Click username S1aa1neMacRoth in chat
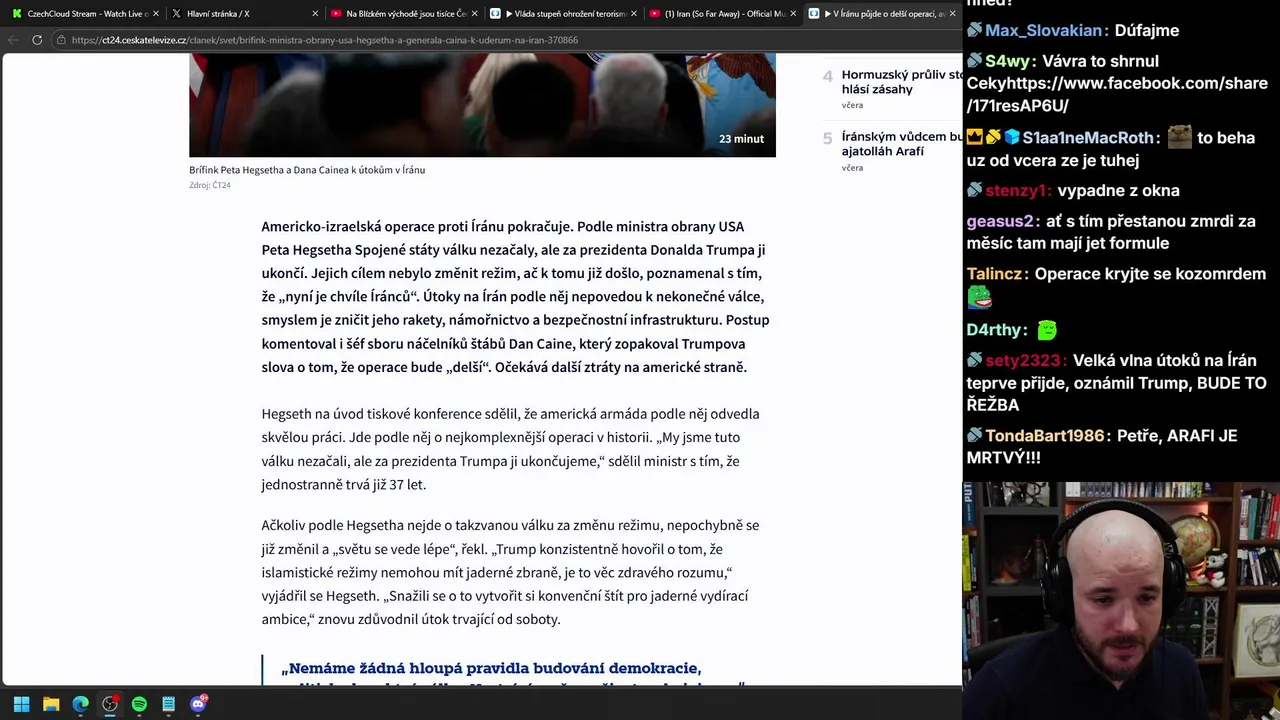 click(1088, 138)
